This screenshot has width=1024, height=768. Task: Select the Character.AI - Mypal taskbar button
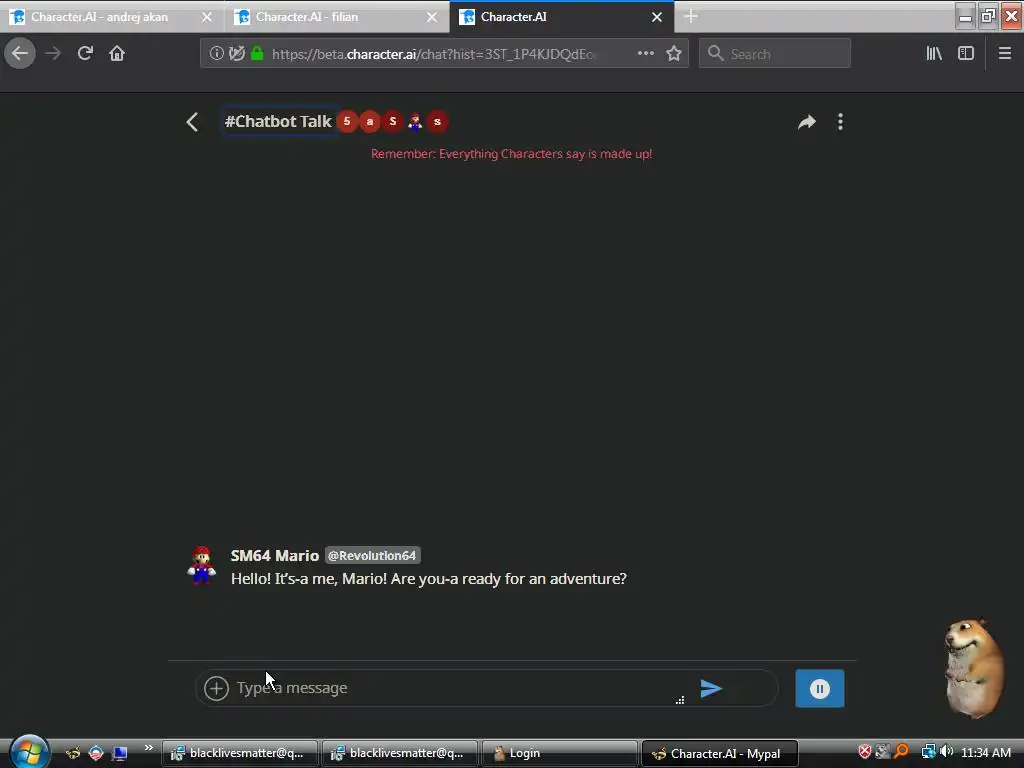coord(720,754)
